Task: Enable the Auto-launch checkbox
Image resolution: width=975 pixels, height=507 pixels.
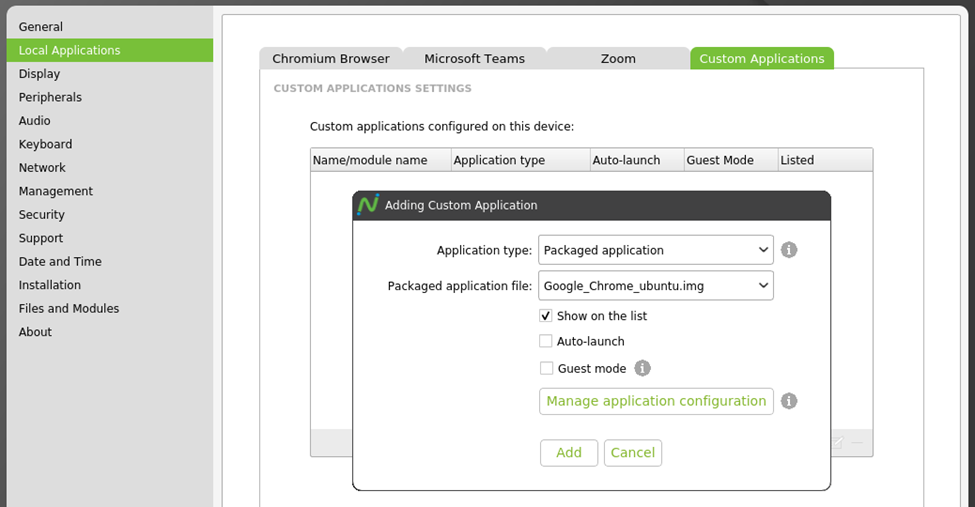Action: pyautogui.click(x=545, y=341)
